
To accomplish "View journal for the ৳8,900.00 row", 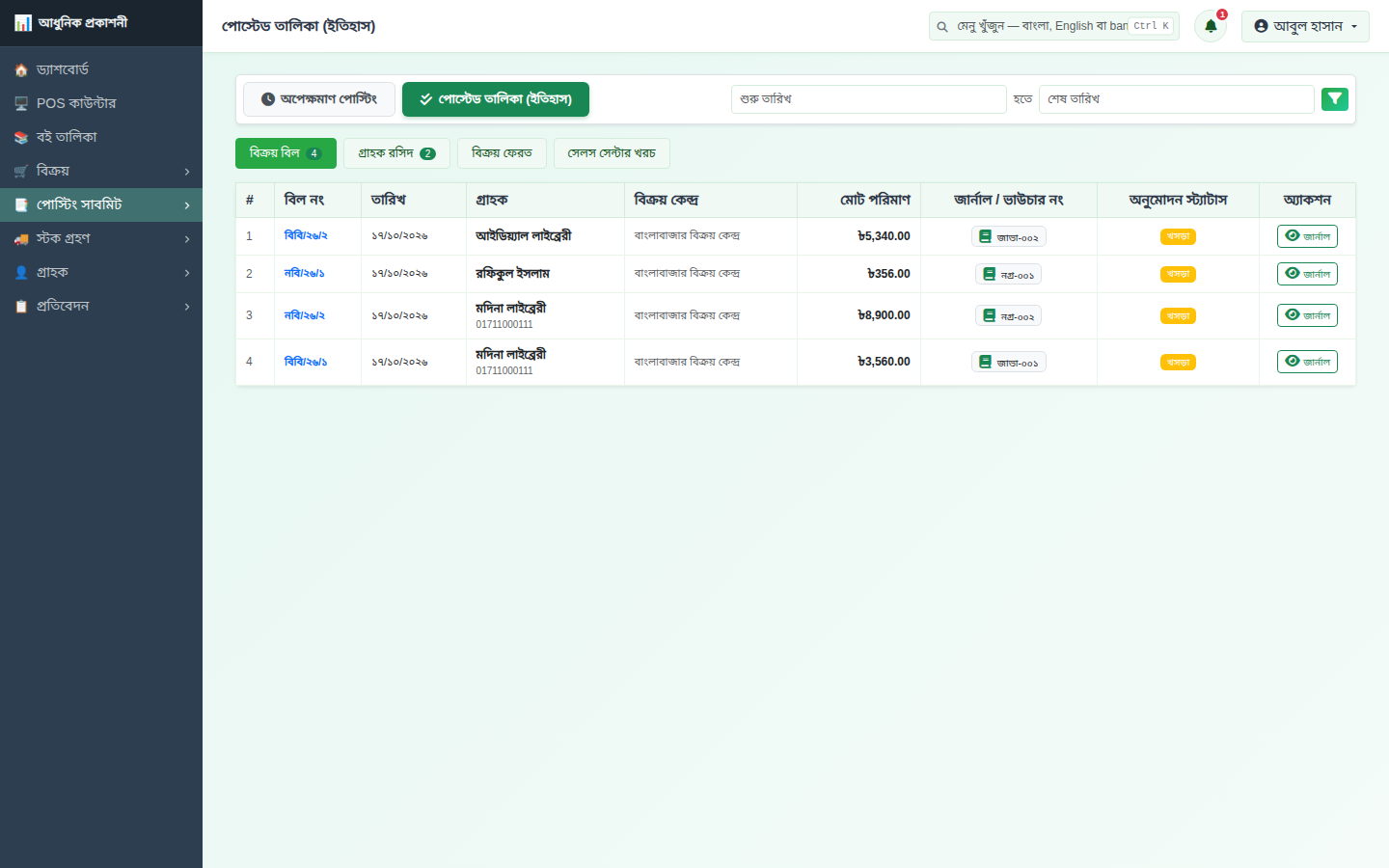I will pos(1307,315).
